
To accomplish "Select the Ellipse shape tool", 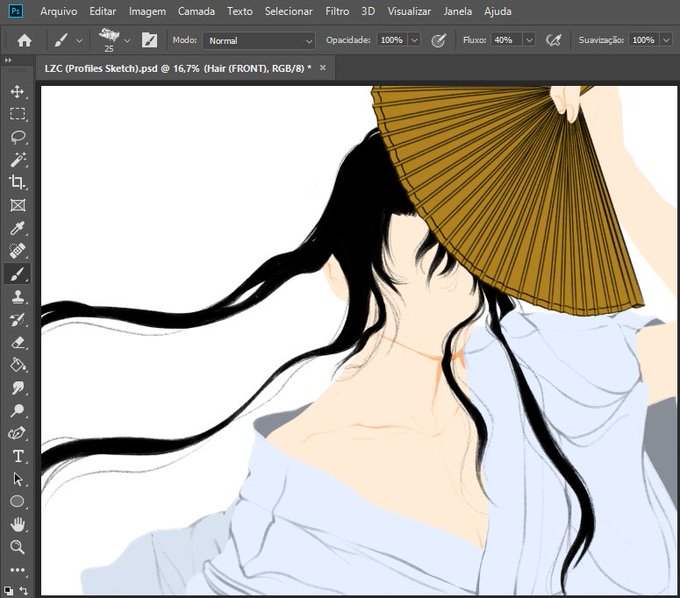I will 17,502.
